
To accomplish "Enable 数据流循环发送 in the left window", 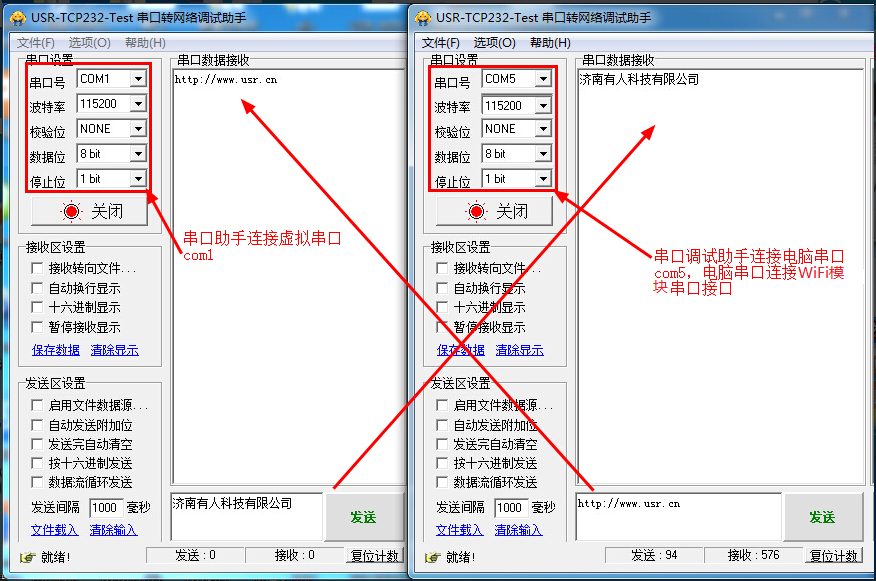I will pyautogui.click(x=37, y=481).
